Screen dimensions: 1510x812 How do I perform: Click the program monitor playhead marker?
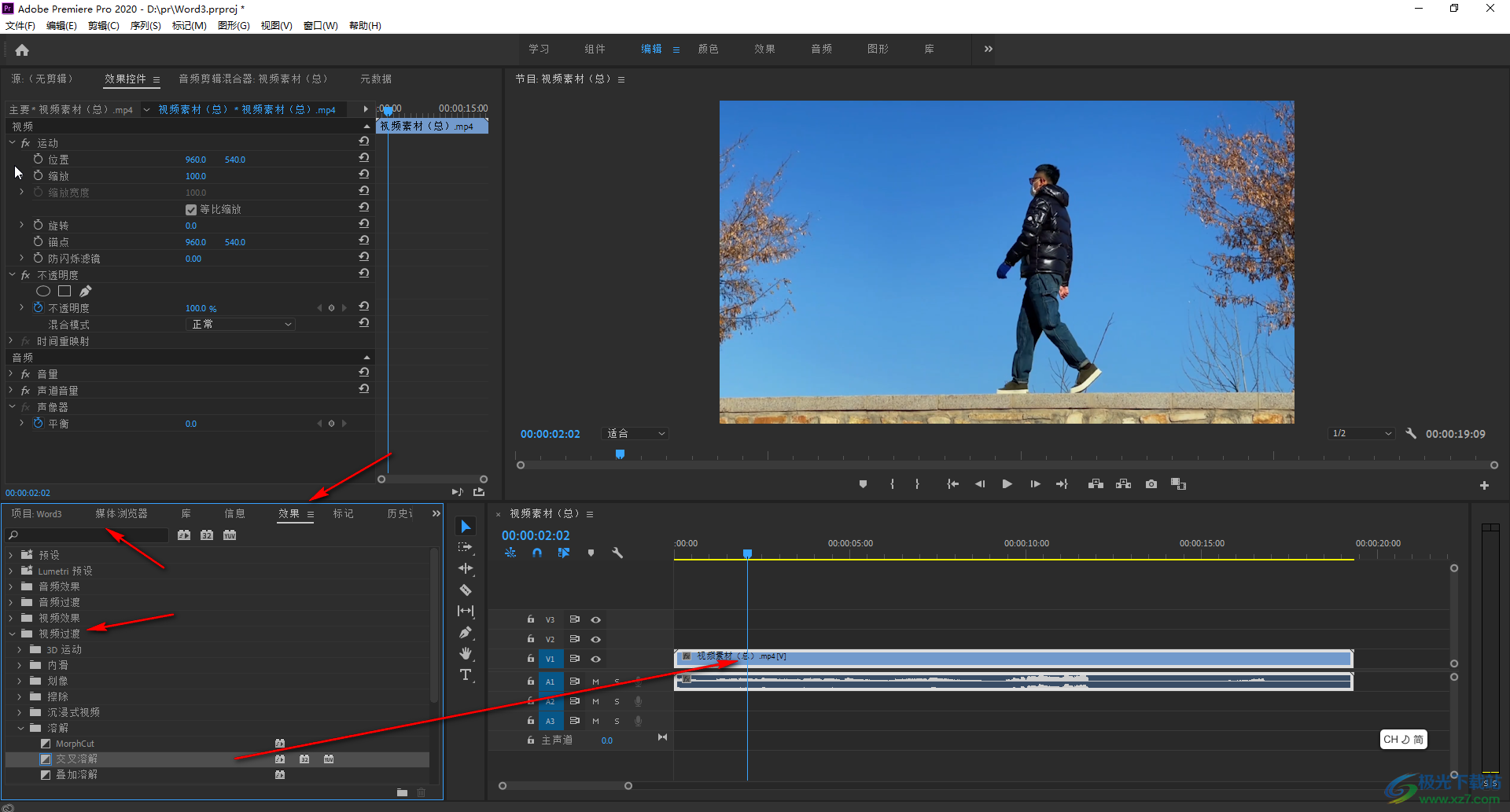click(x=620, y=454)
